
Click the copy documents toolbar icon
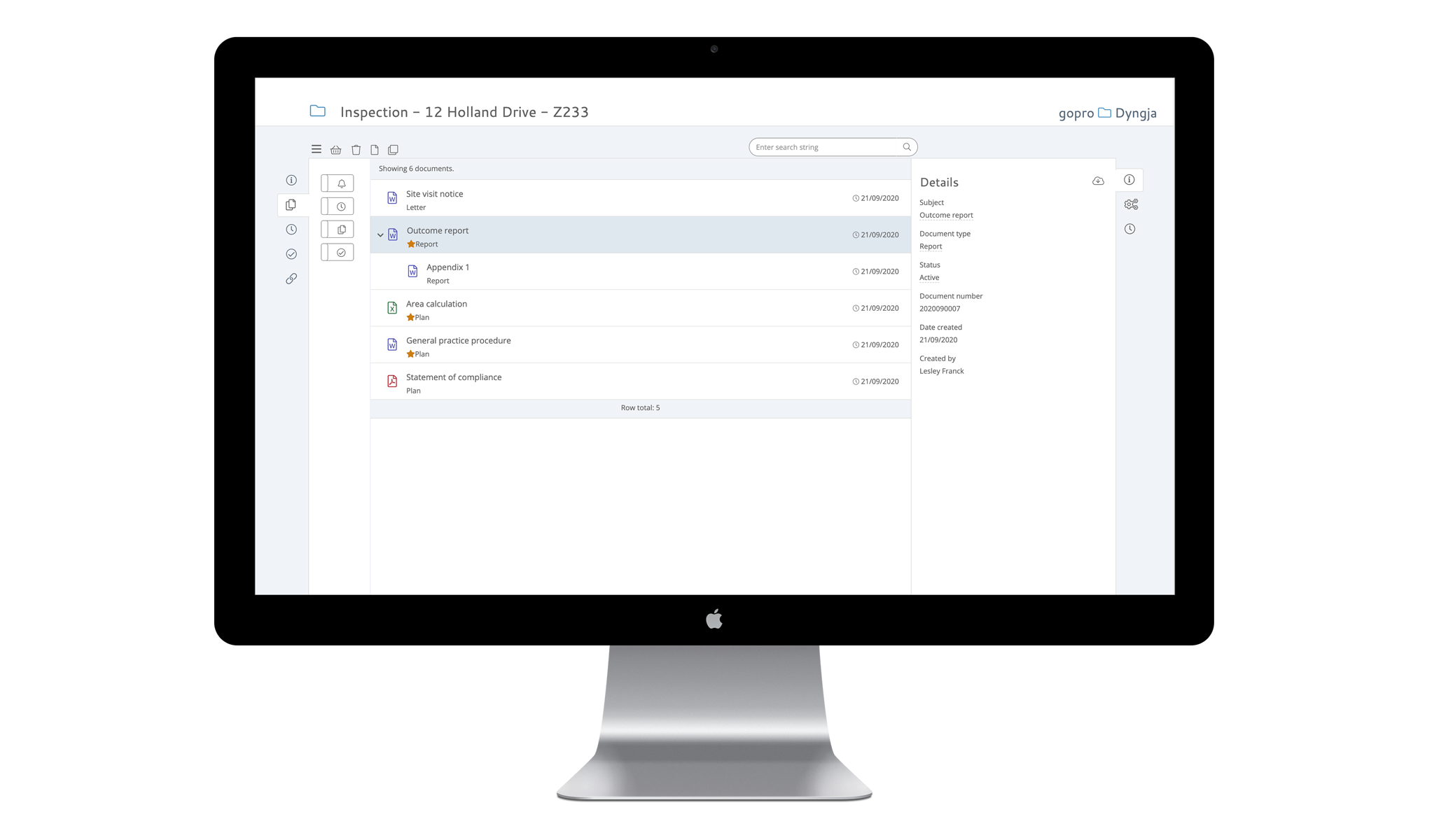[x=393, y=150]
